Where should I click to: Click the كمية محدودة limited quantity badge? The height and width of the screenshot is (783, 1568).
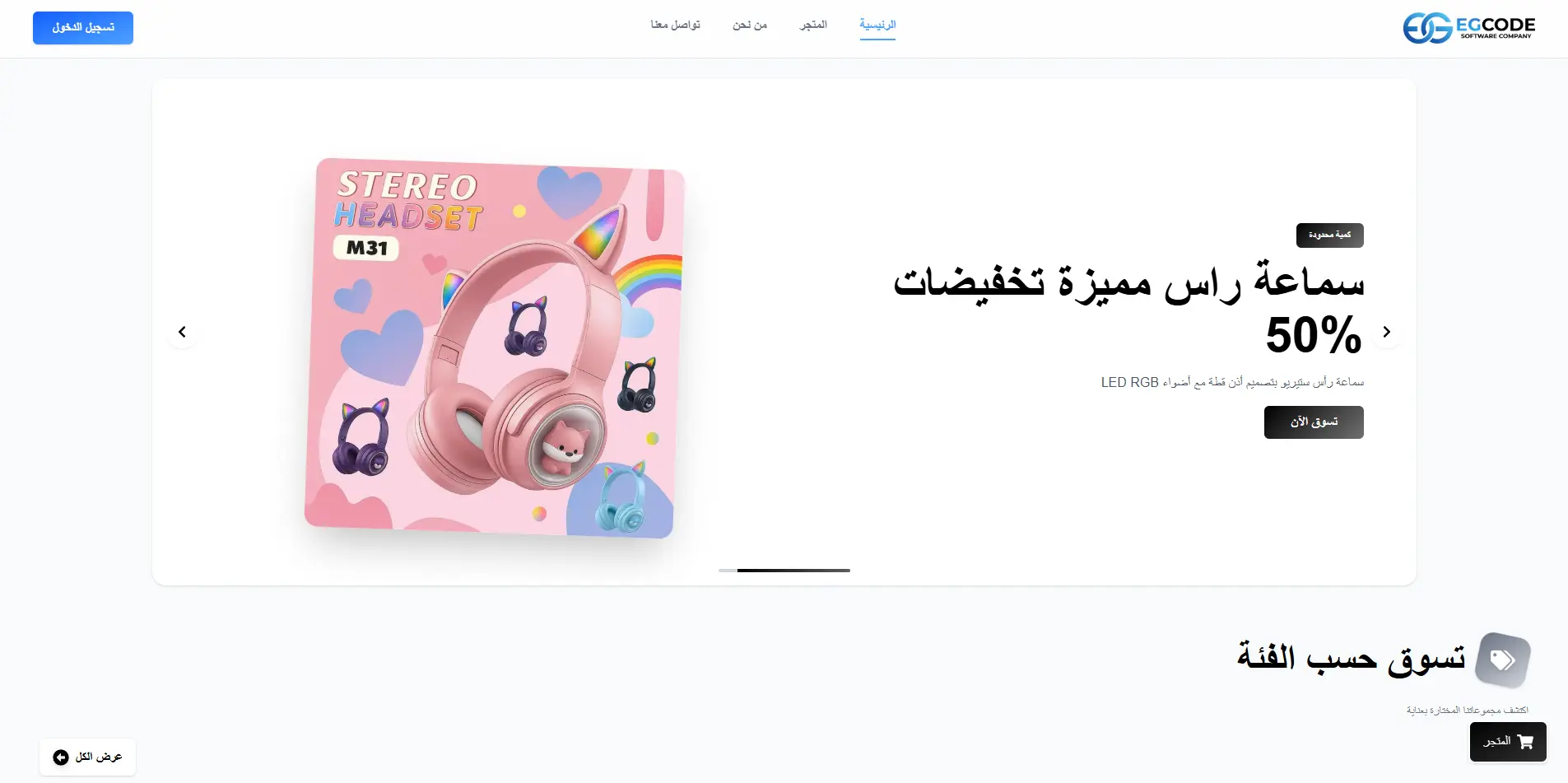pyautogui.click(x=1330, y=235)
